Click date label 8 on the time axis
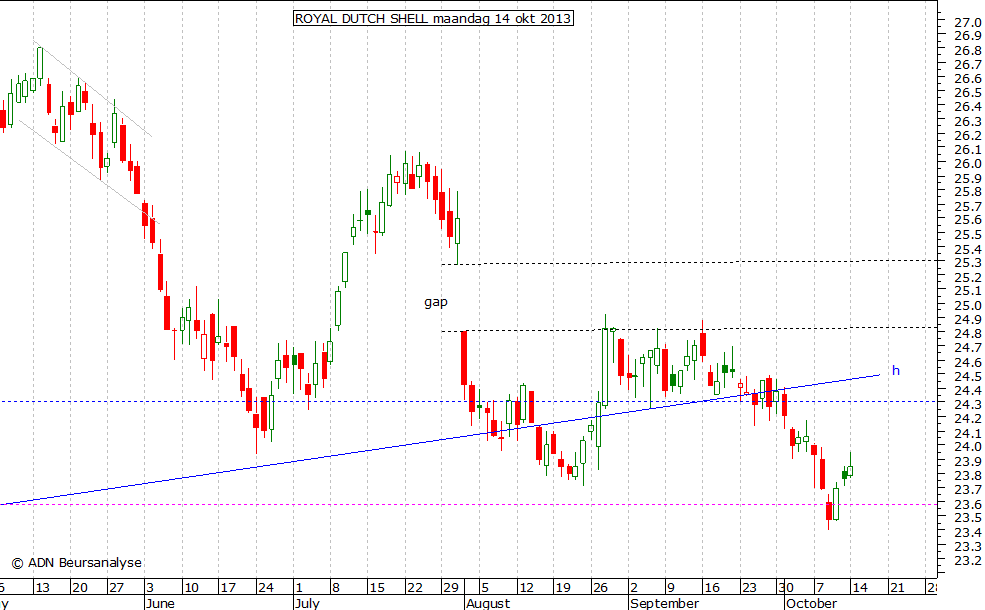This screenshot has height=610, width=985. coord(335,588)
